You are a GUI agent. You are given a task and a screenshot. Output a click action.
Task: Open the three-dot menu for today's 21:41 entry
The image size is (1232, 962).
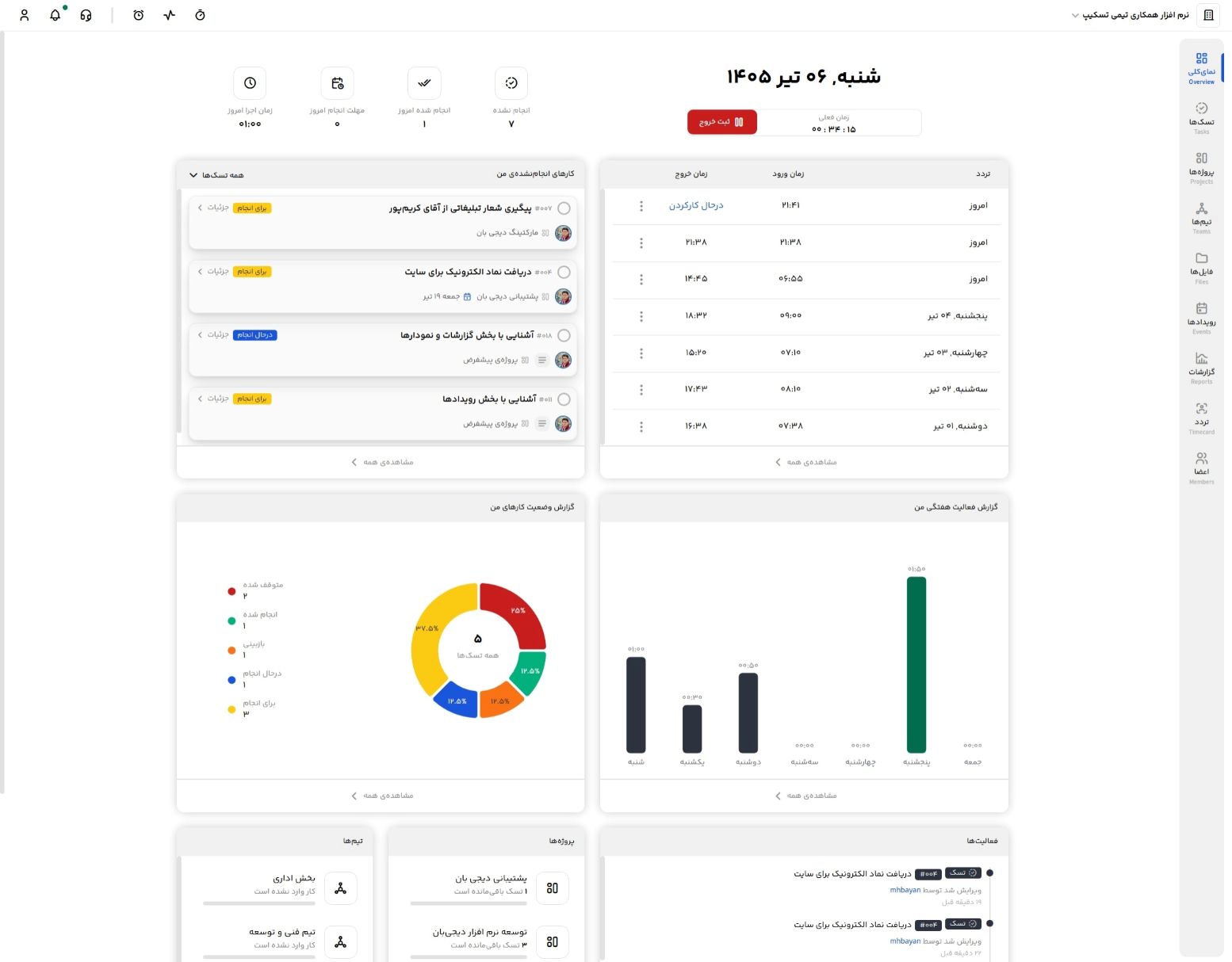coord(641,206)
